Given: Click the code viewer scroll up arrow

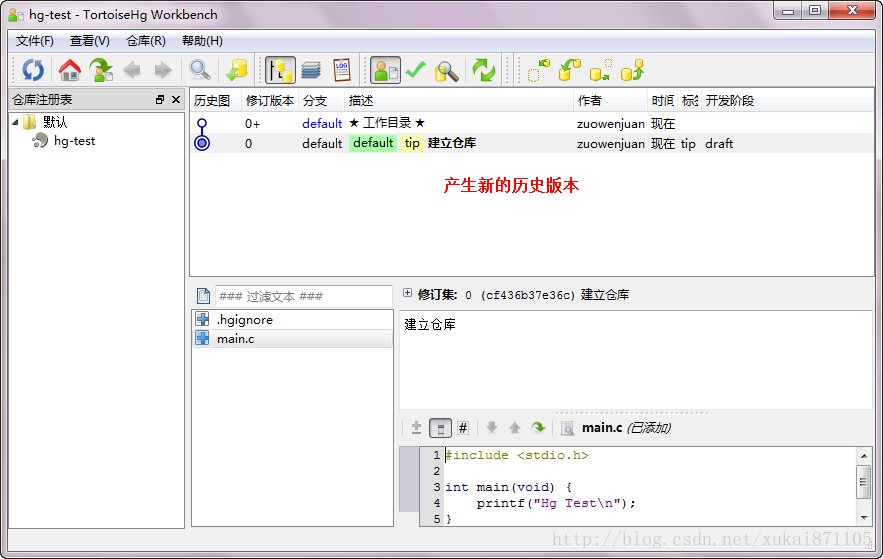Looking at the screenshot, I should point(864,455).
